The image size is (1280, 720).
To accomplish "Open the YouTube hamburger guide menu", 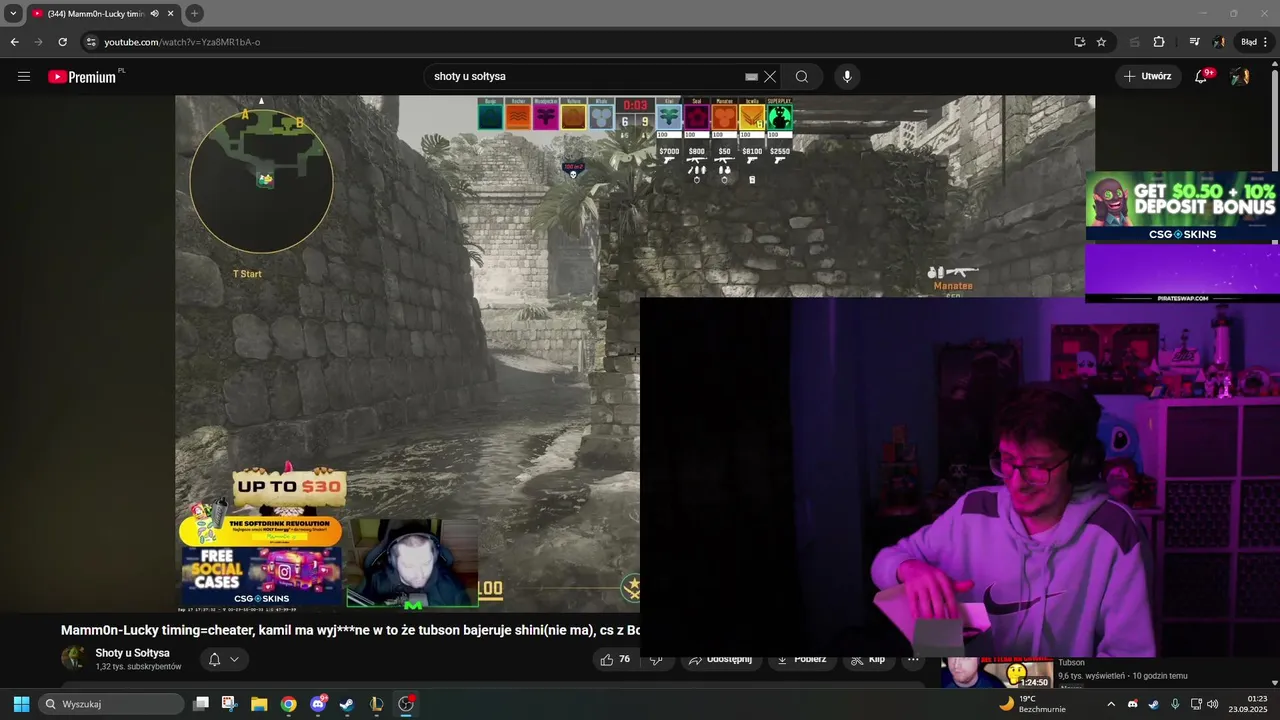I will (24, 76).
